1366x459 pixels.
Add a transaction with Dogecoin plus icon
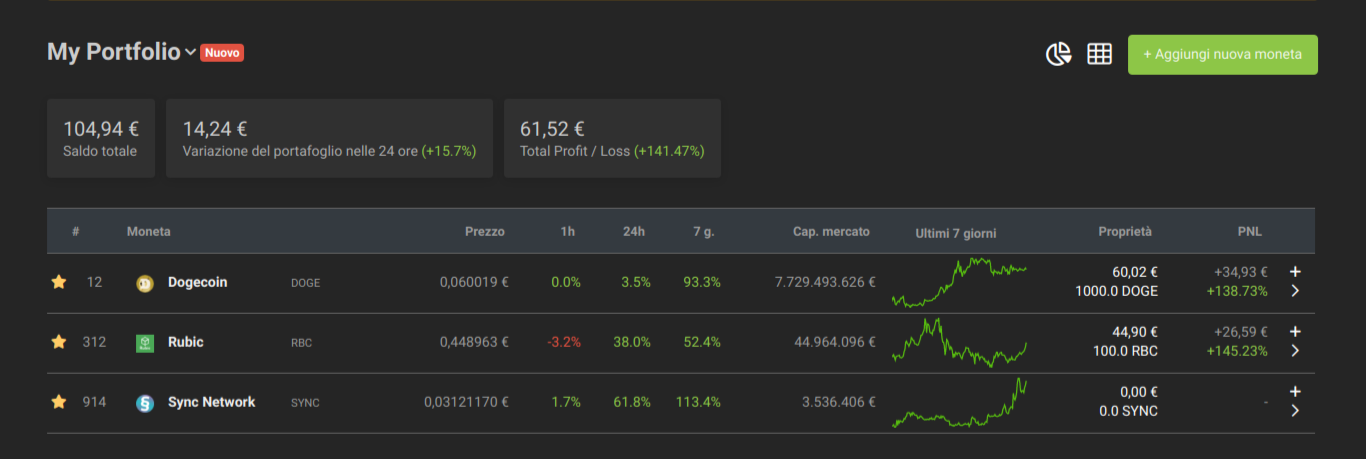pos(1295,271)
